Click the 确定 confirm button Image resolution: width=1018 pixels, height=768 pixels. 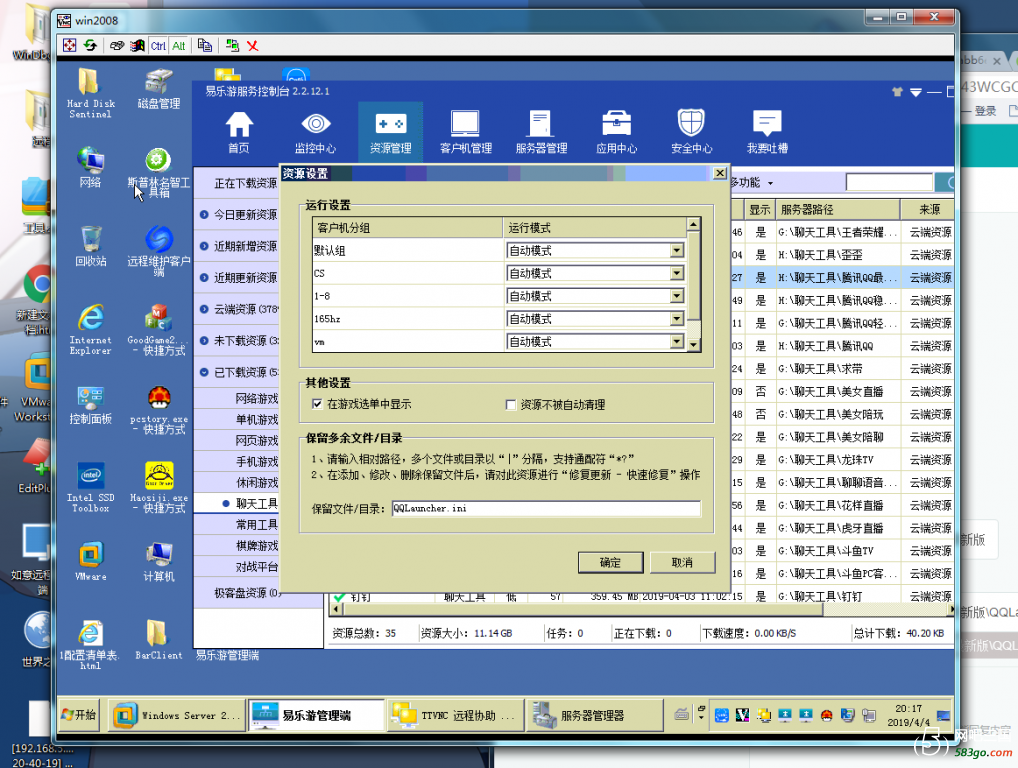610,562
